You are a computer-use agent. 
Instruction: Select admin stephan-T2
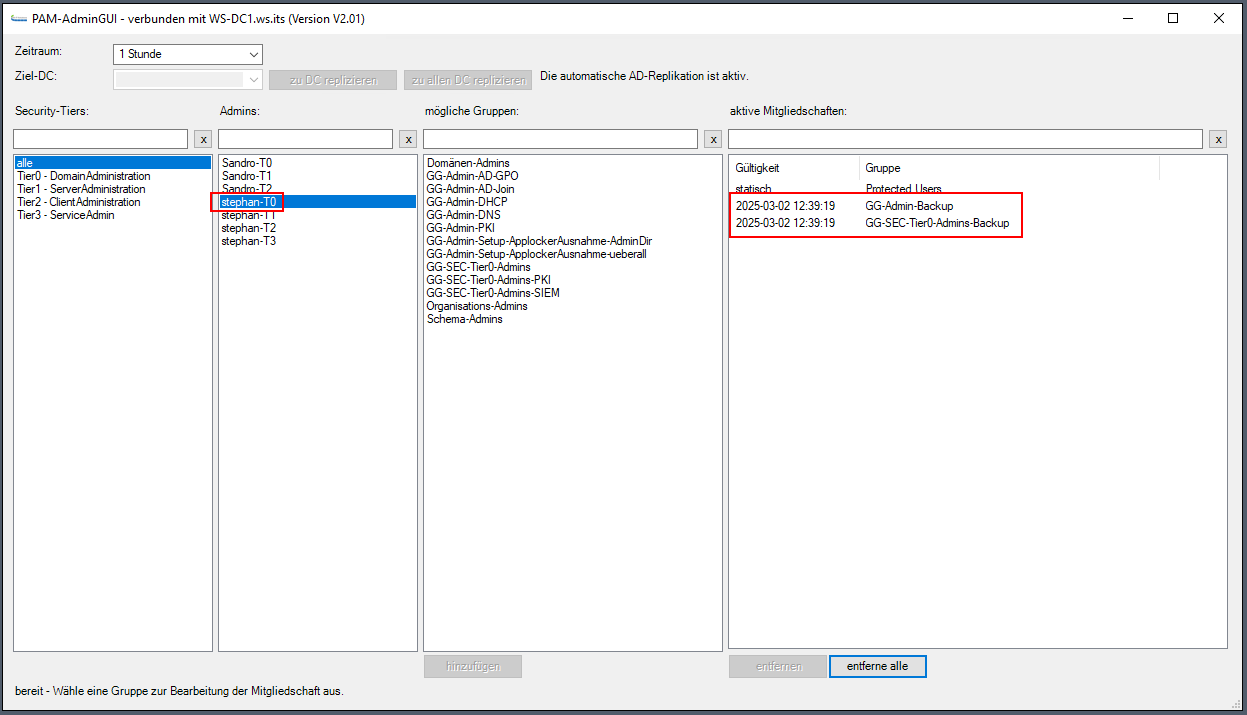click(x=318, y=228)
